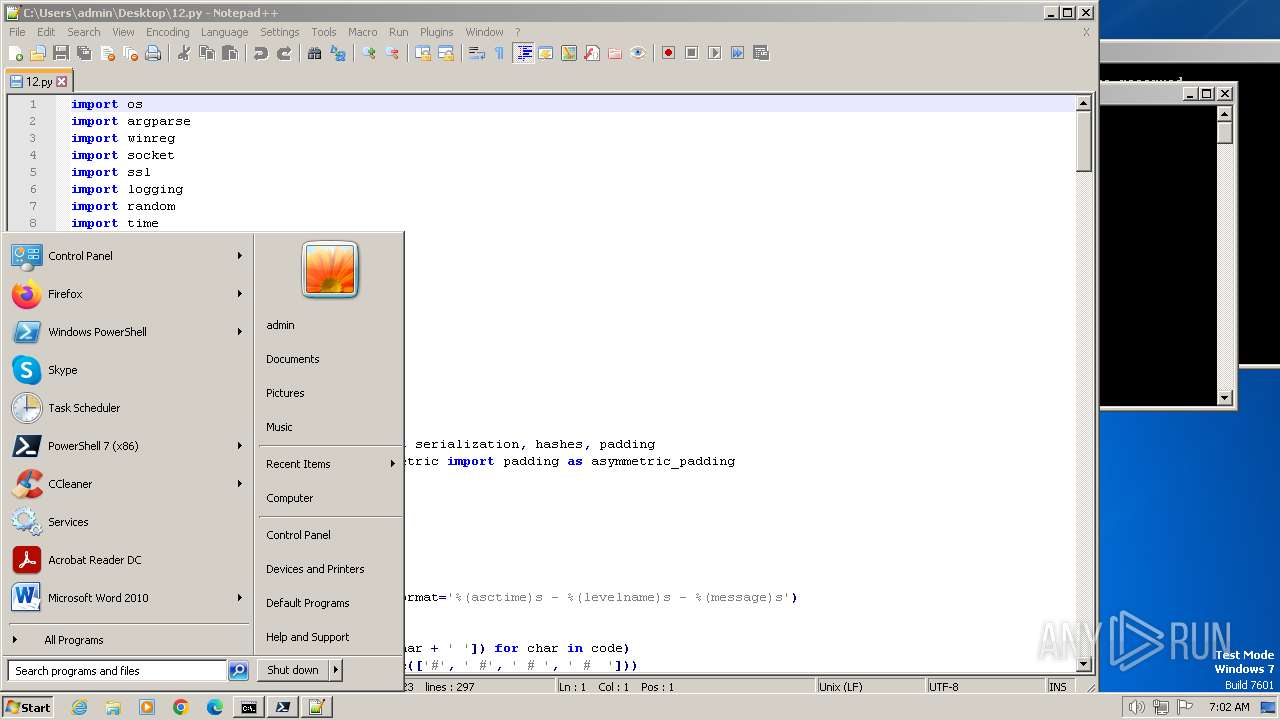Open the Encoding menu
Screen dimensions: 1280x720
coord(167,32)
